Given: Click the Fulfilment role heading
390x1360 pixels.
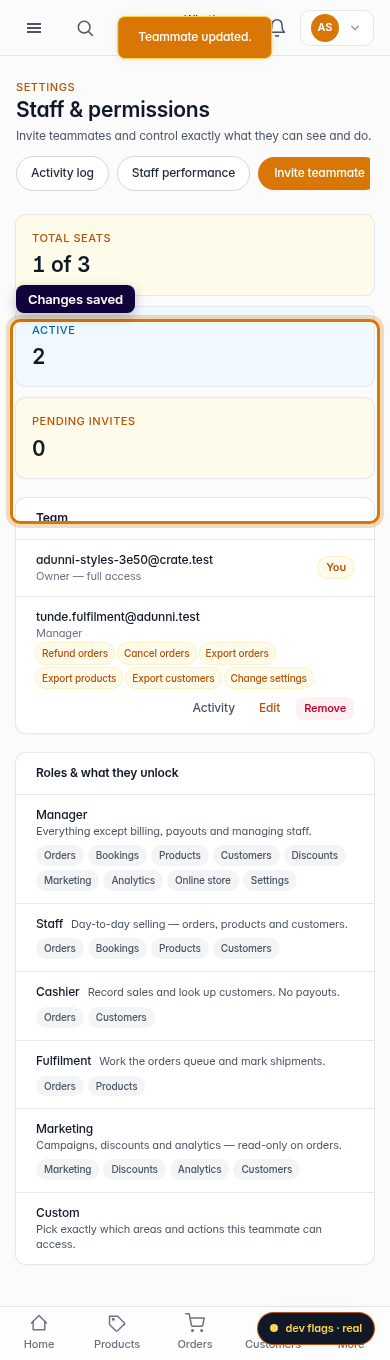Looking at the screenshot, I should (x=64, y=1060).
